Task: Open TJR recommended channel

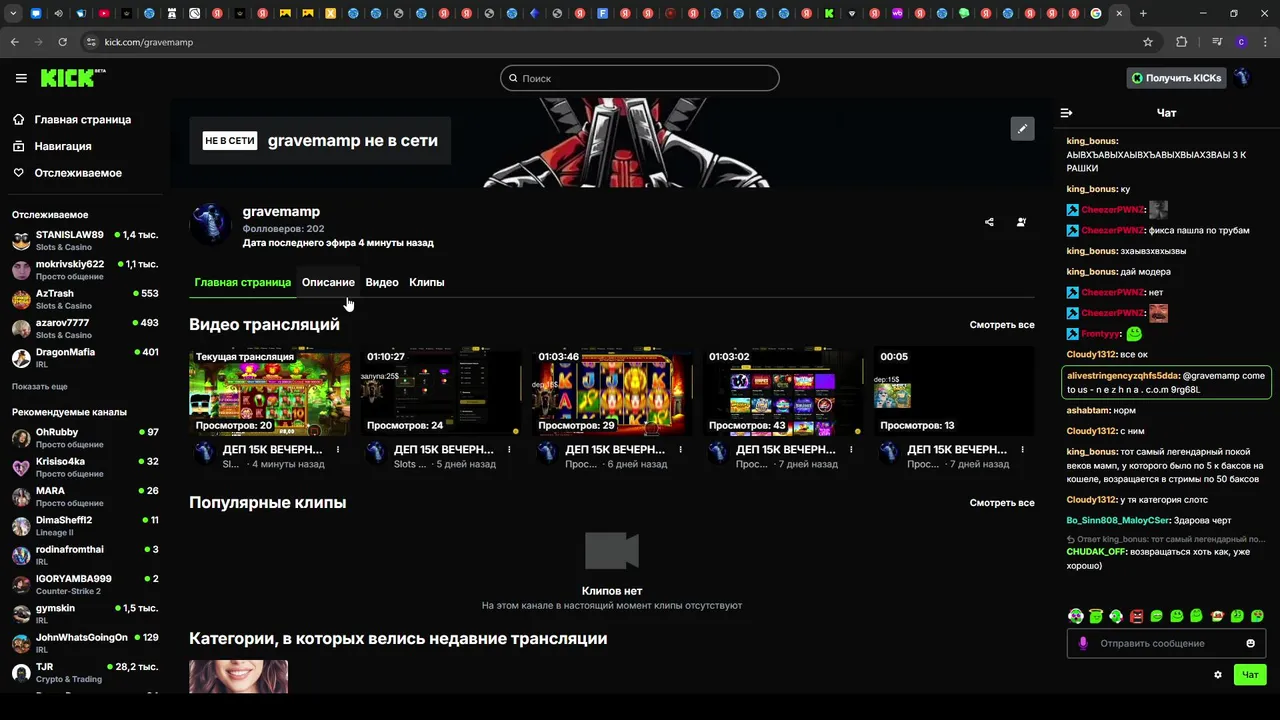Action: tap(85, 672)
